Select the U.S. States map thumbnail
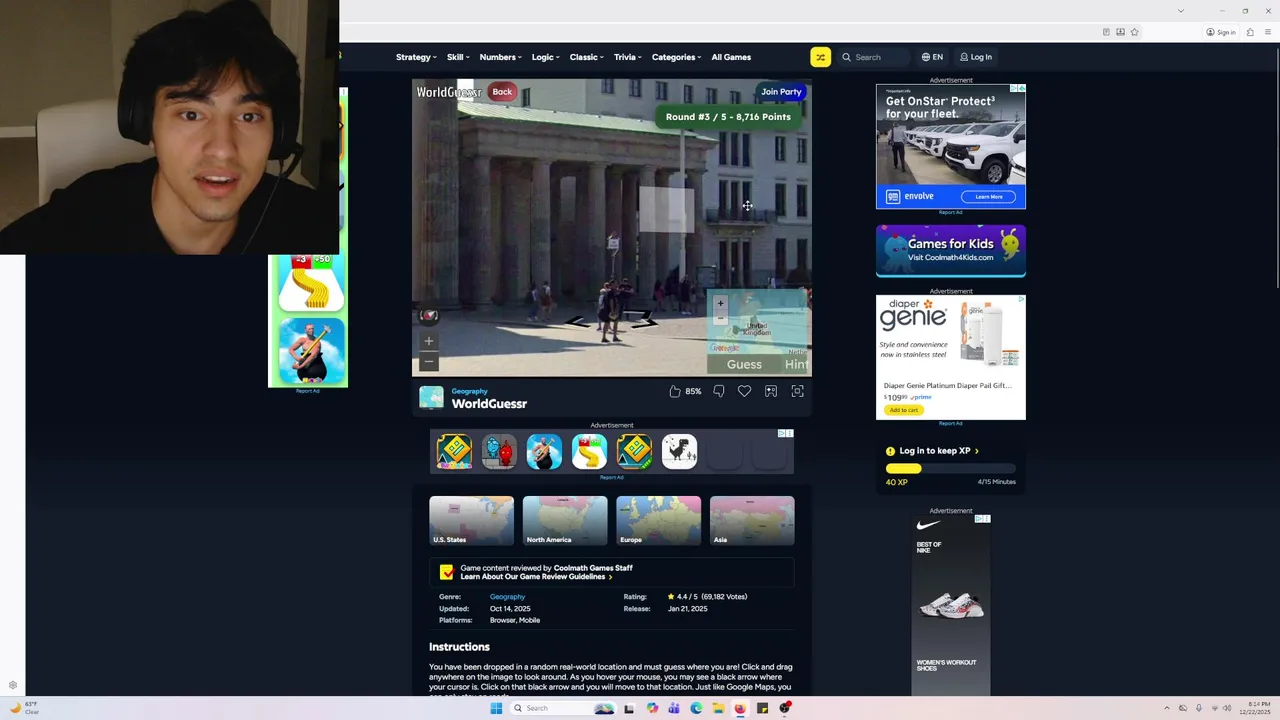 tap(471, 520)
